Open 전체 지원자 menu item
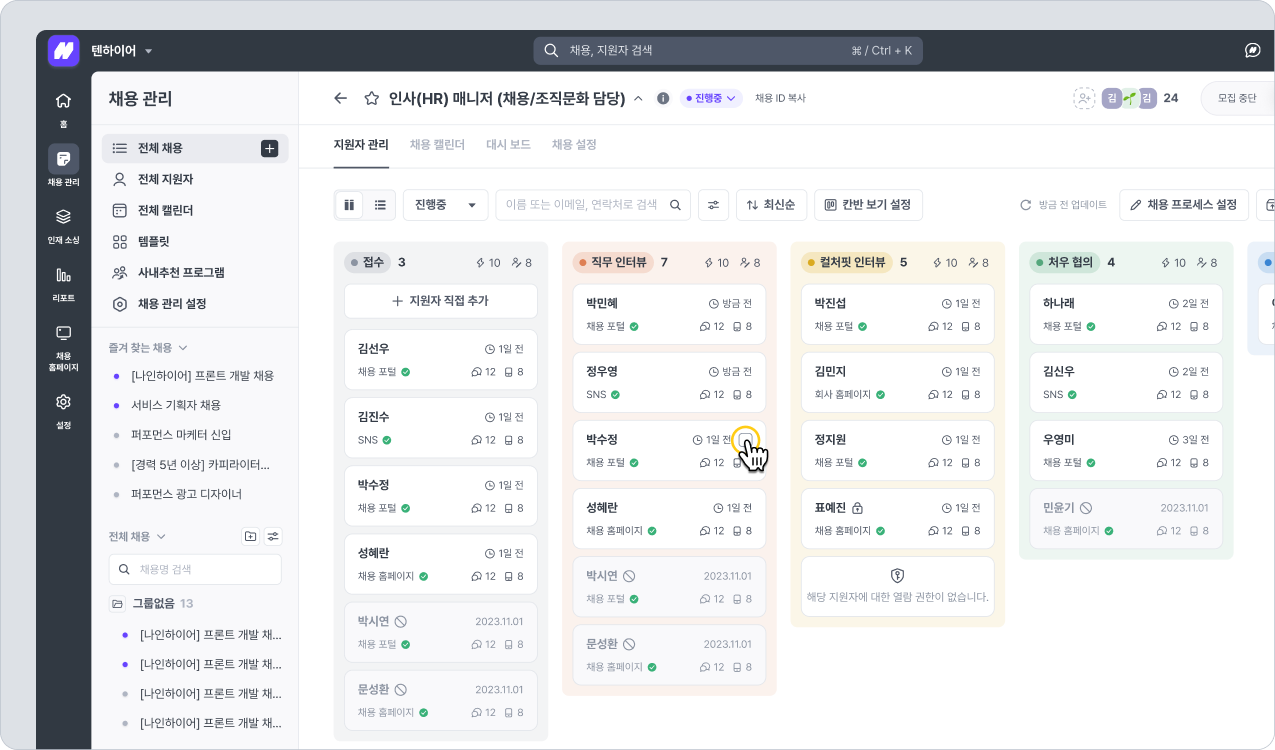The width and height of the screenshot is (1275, 750). 195,179
